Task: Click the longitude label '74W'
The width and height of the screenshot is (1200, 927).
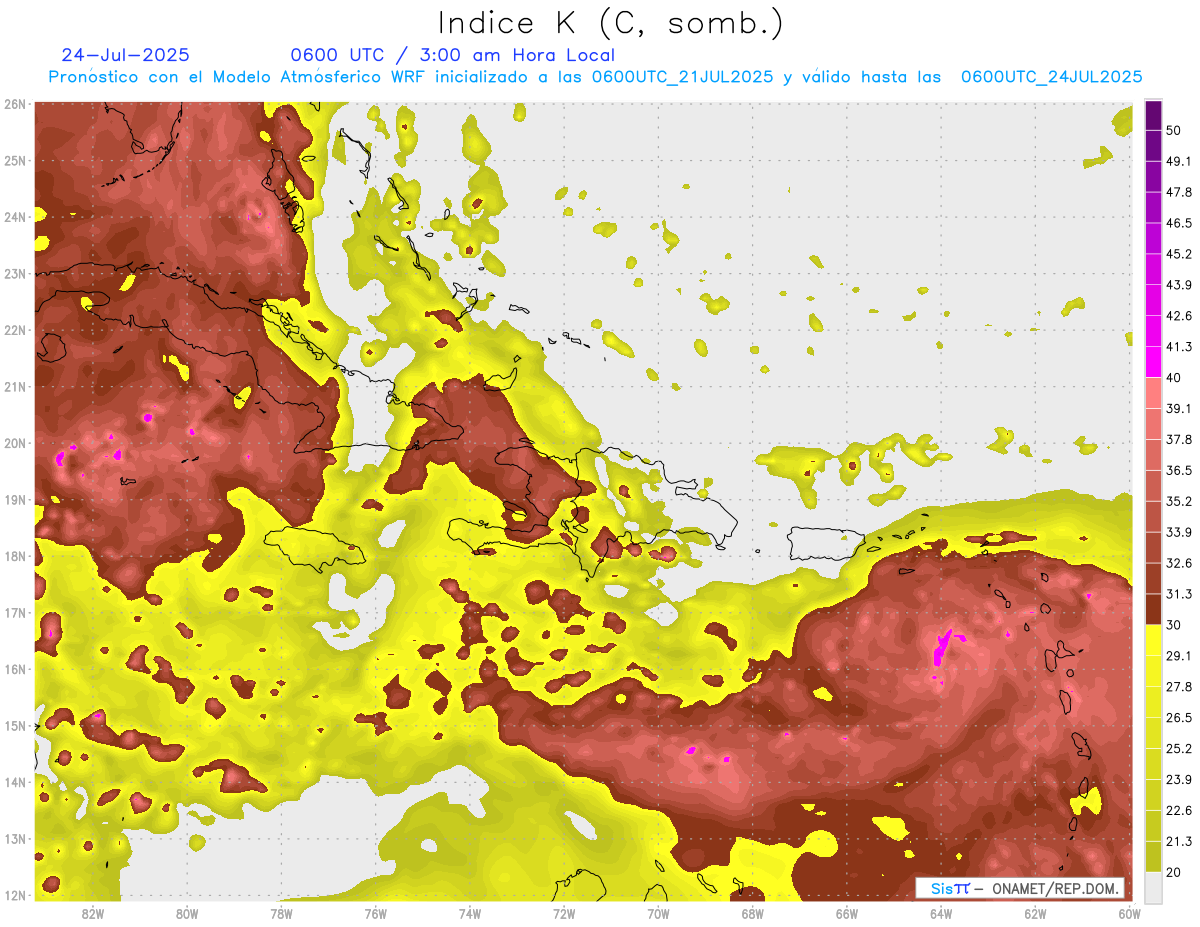Action: click(470, 914)
